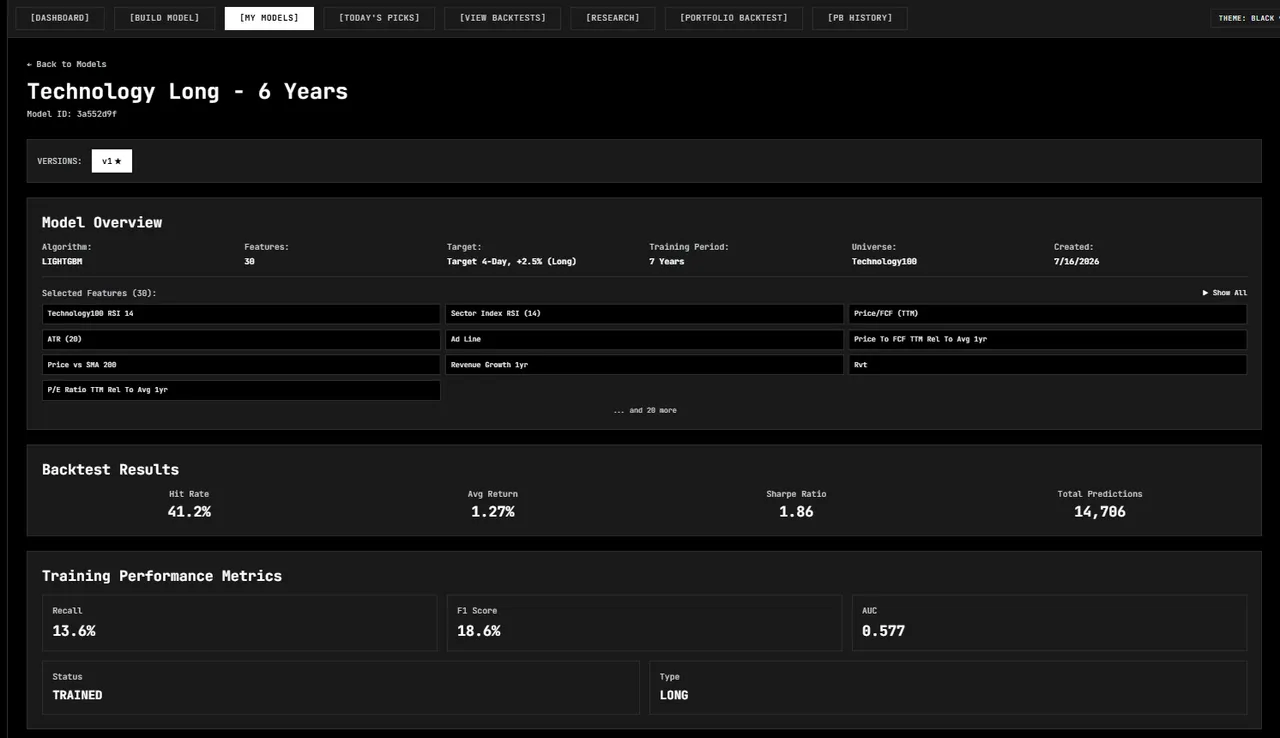Click the AUC value 0.577
Image resolution: width=1280 pixels, height=738 pixels.
[884, 631]
